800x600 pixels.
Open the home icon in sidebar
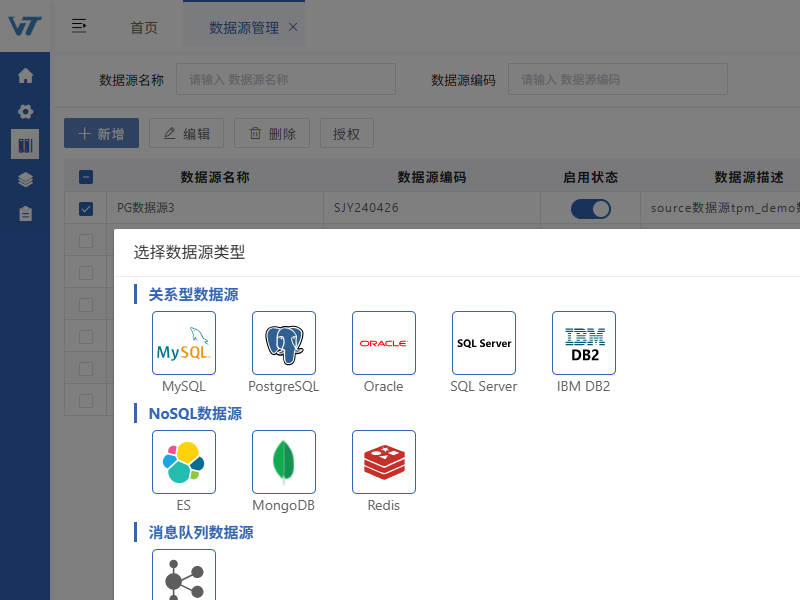(25, 76)
